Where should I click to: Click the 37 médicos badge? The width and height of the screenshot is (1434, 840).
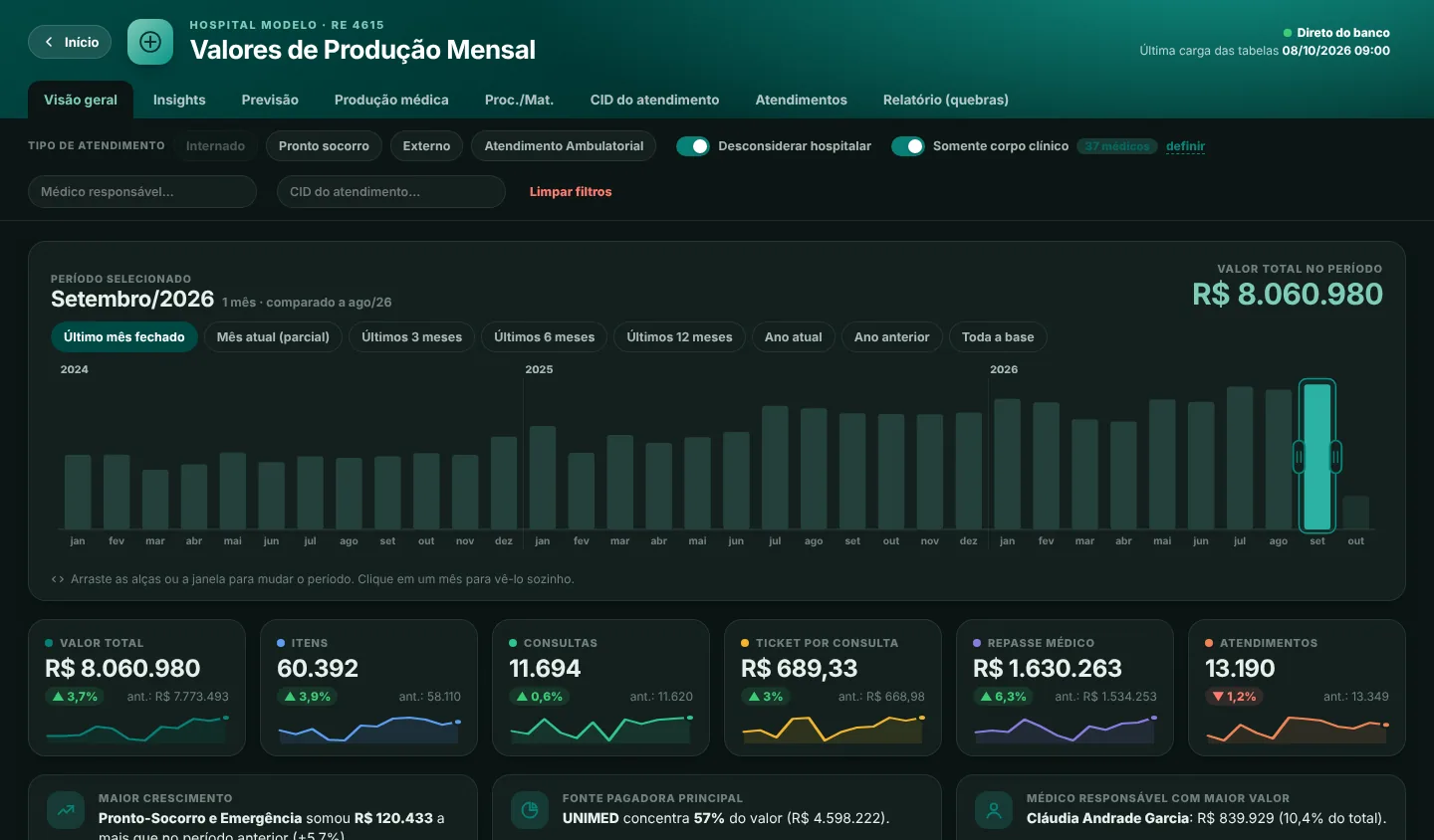coord(1117,146)
